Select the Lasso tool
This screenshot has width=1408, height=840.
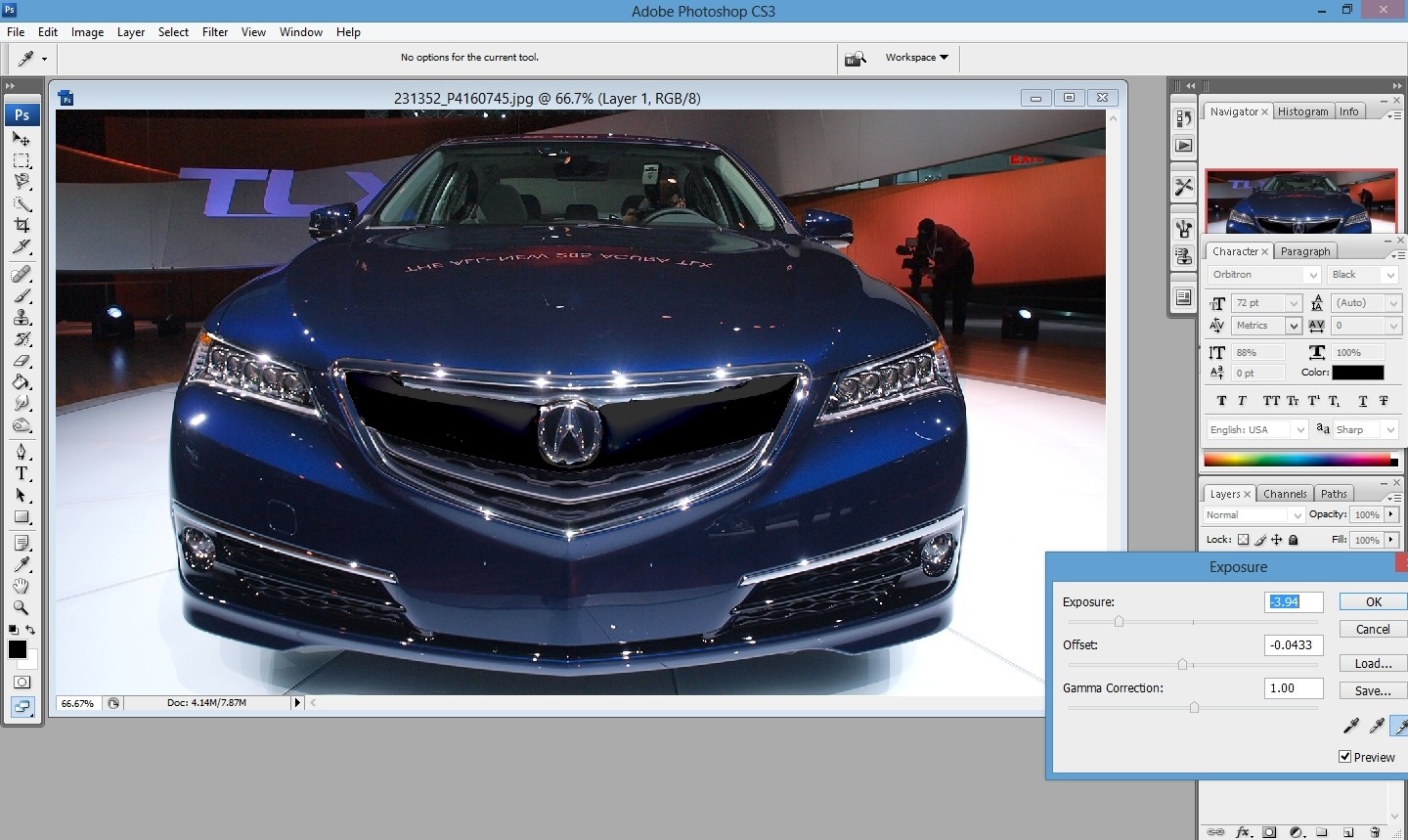(x=22, y=182)
